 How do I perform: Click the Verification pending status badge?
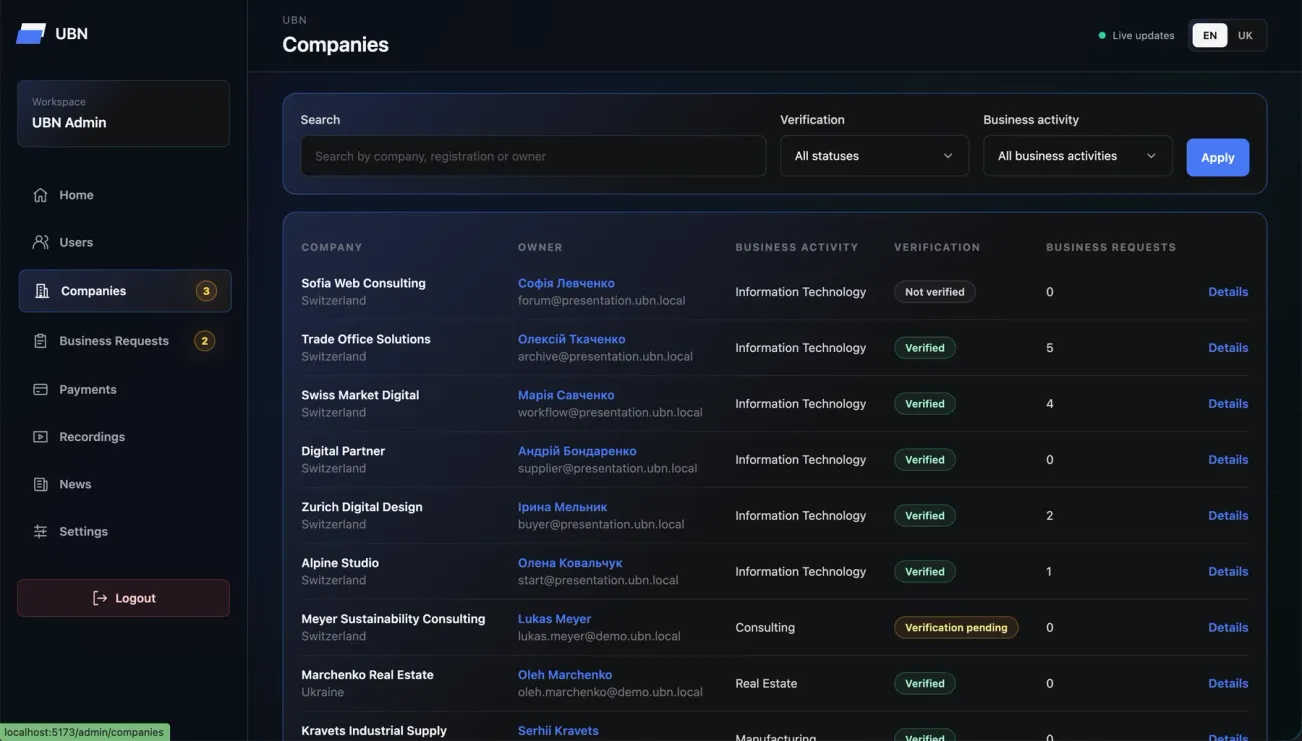(x=956, y=628)
